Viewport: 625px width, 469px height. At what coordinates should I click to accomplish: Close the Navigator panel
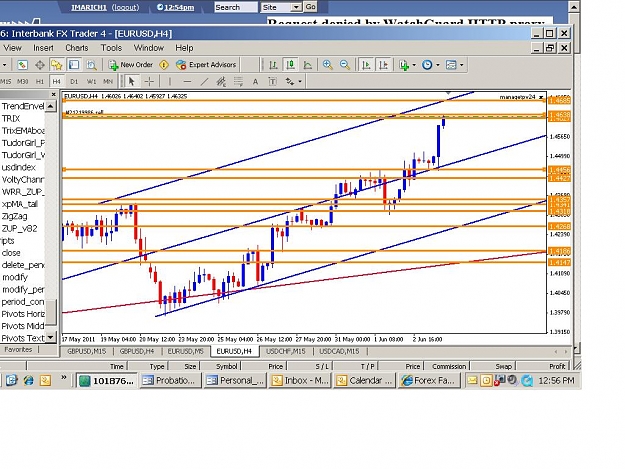coord(53,94)
